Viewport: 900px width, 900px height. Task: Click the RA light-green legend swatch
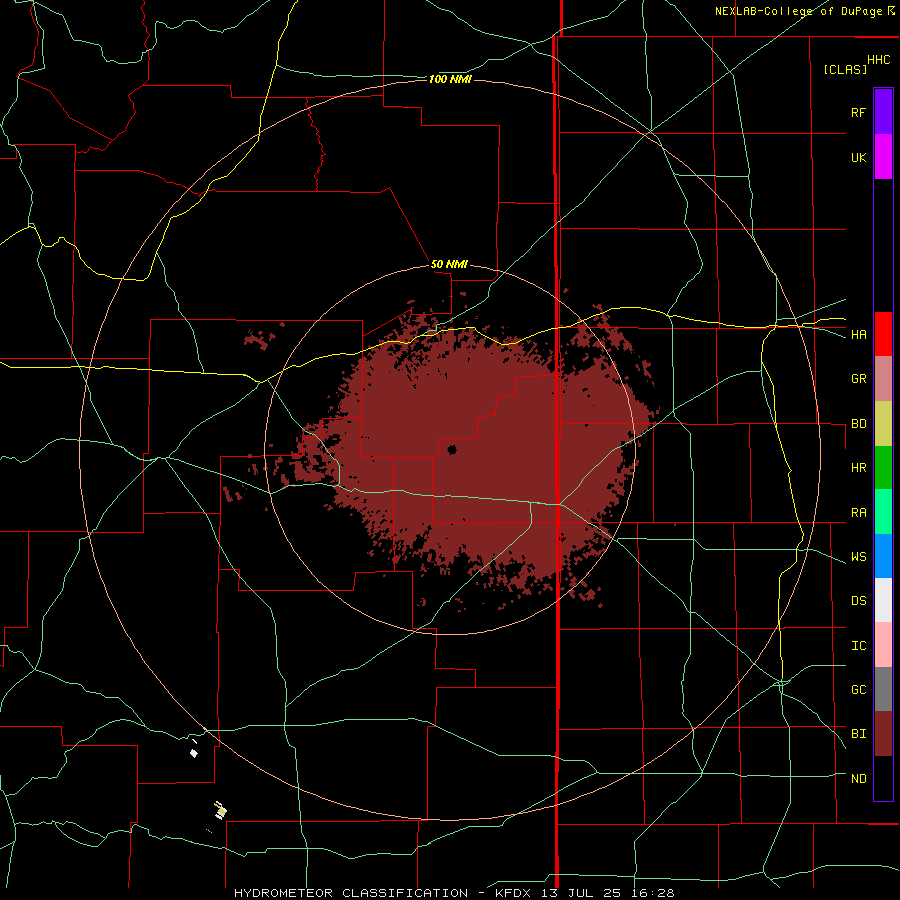click(x=883, y=512)
